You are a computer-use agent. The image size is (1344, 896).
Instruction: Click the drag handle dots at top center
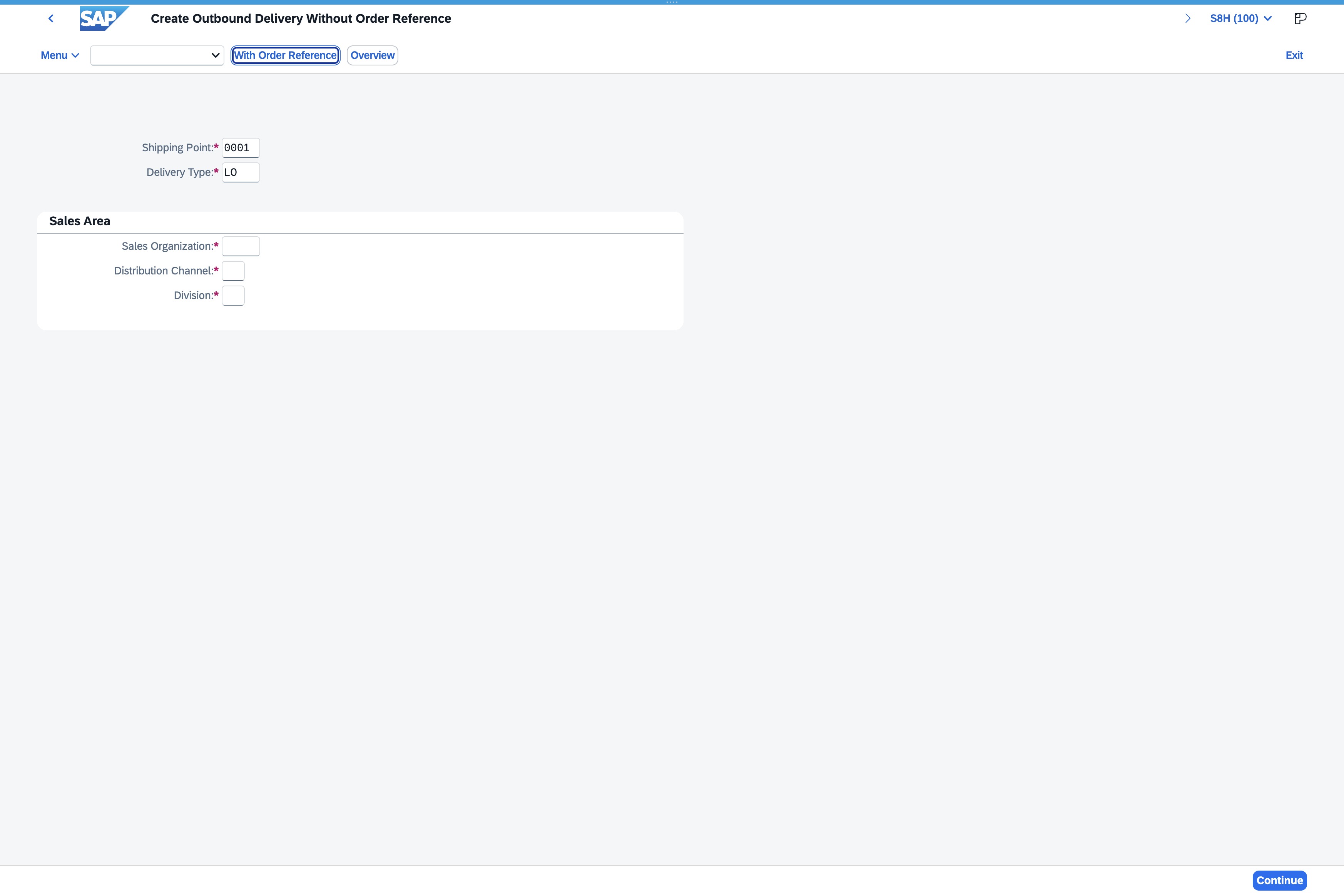pos(672,2)
